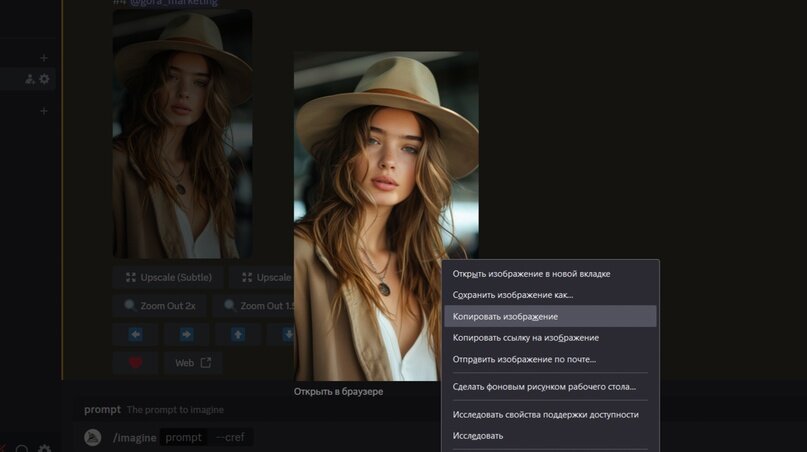Image resolution: width=807 pixels, height=452 pixels.
Task: Click the second Upscale button
Action: (262, 277)
